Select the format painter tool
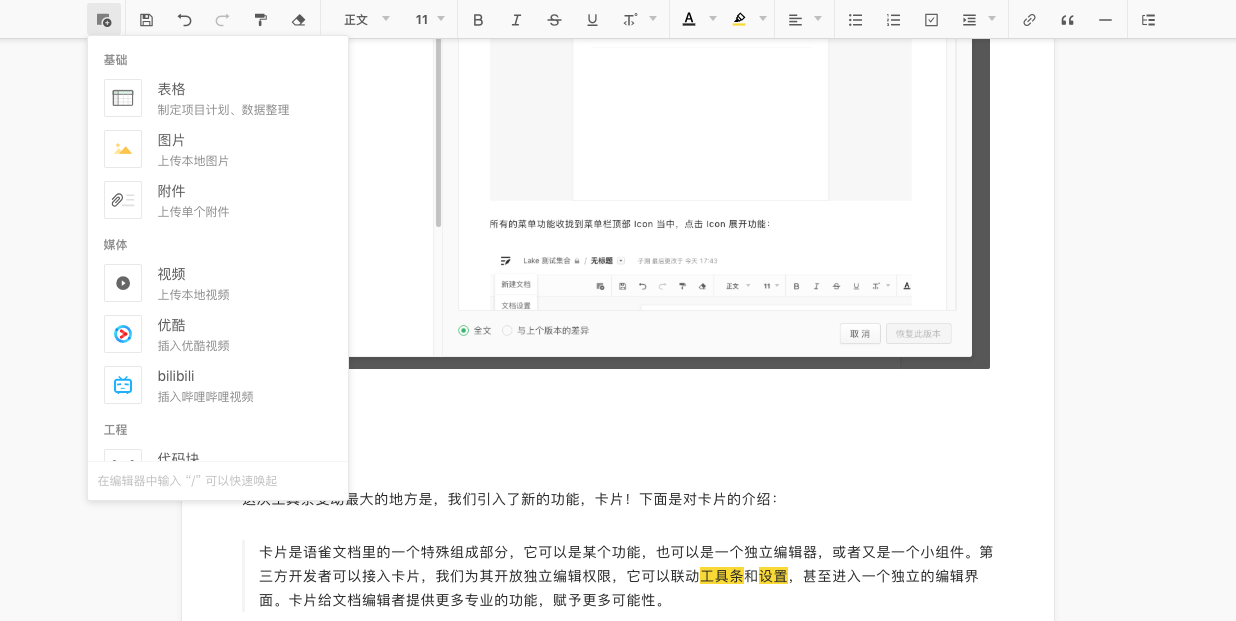 click(260, 19)
